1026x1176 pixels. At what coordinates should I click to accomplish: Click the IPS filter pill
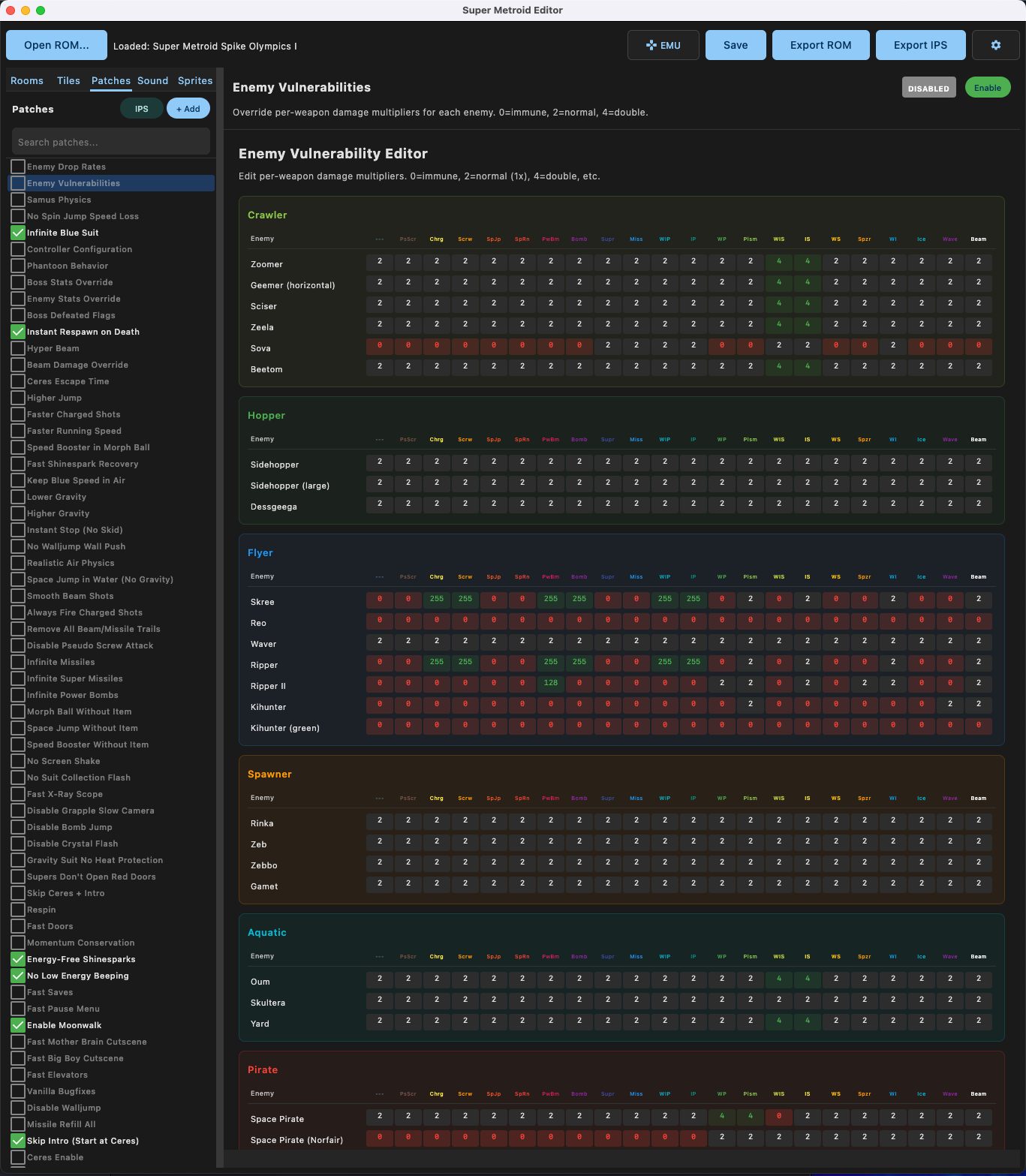point(141,109)
